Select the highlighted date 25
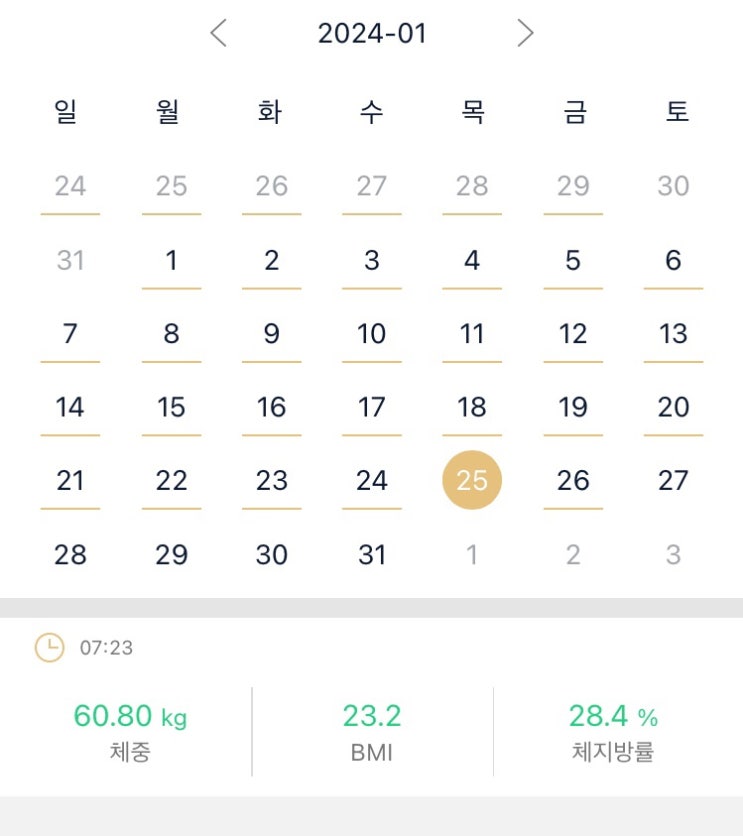743x836 pixels. pos(472,481)
